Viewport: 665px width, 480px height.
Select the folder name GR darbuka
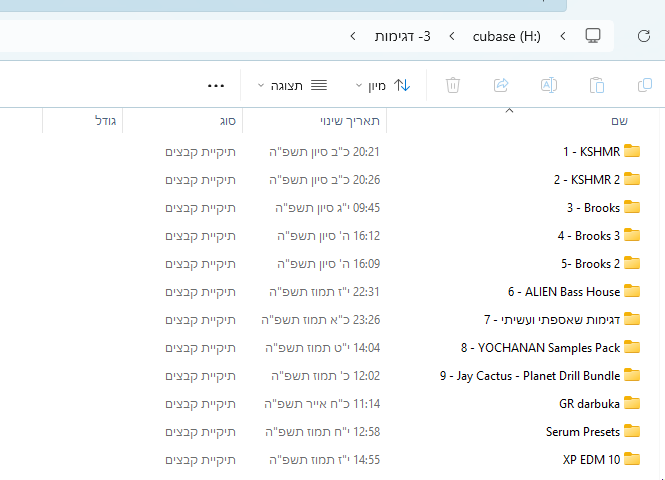coord(589,403)
